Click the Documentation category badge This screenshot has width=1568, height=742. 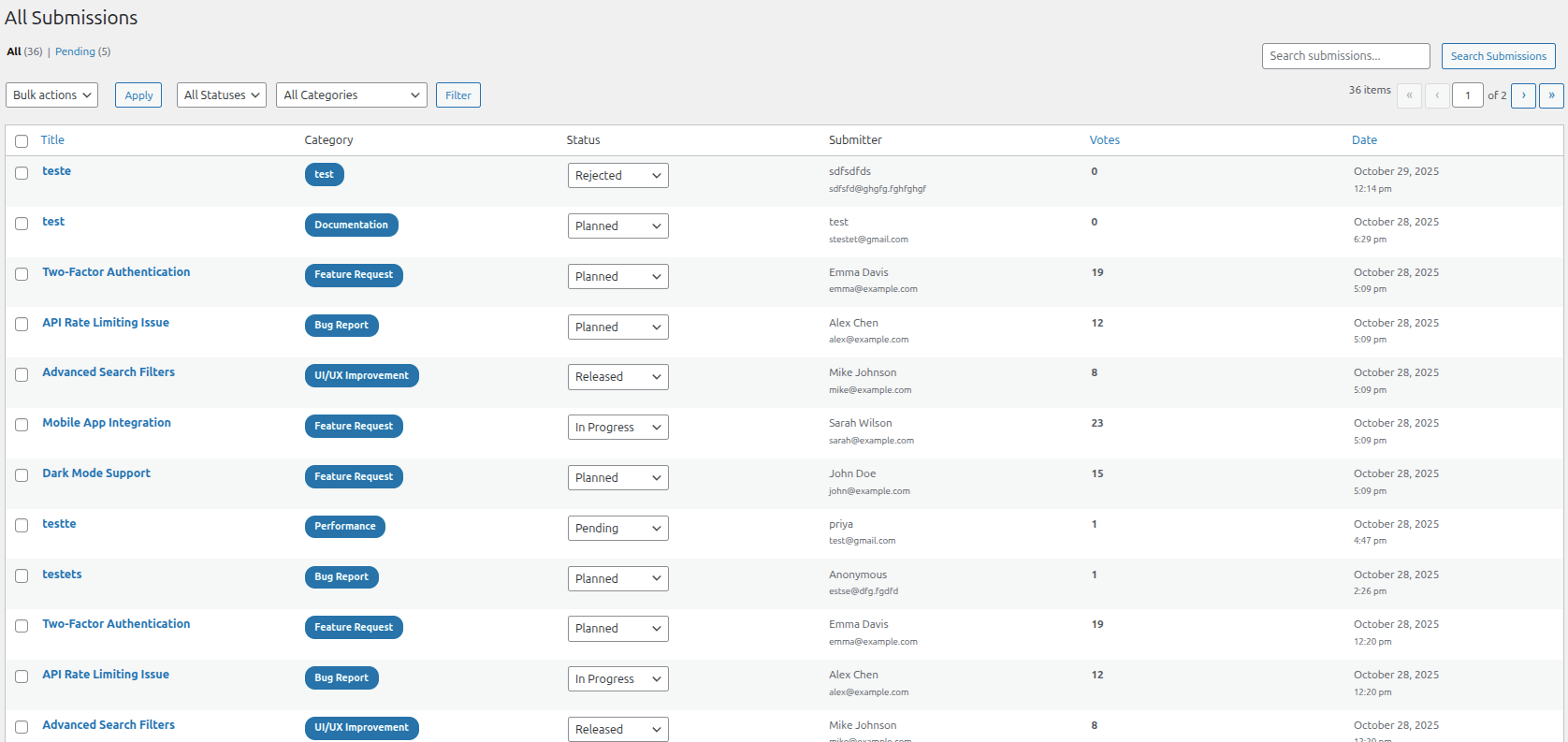click(x=351, y=226)
